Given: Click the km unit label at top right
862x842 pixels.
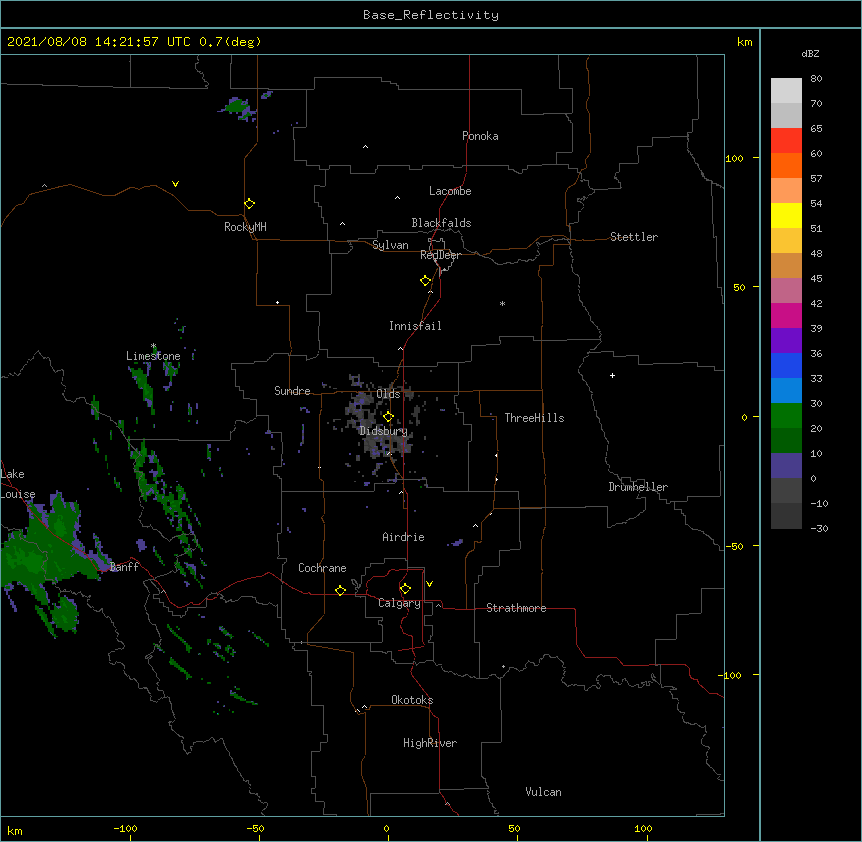Looking at the screenshot, I should 744,42.
